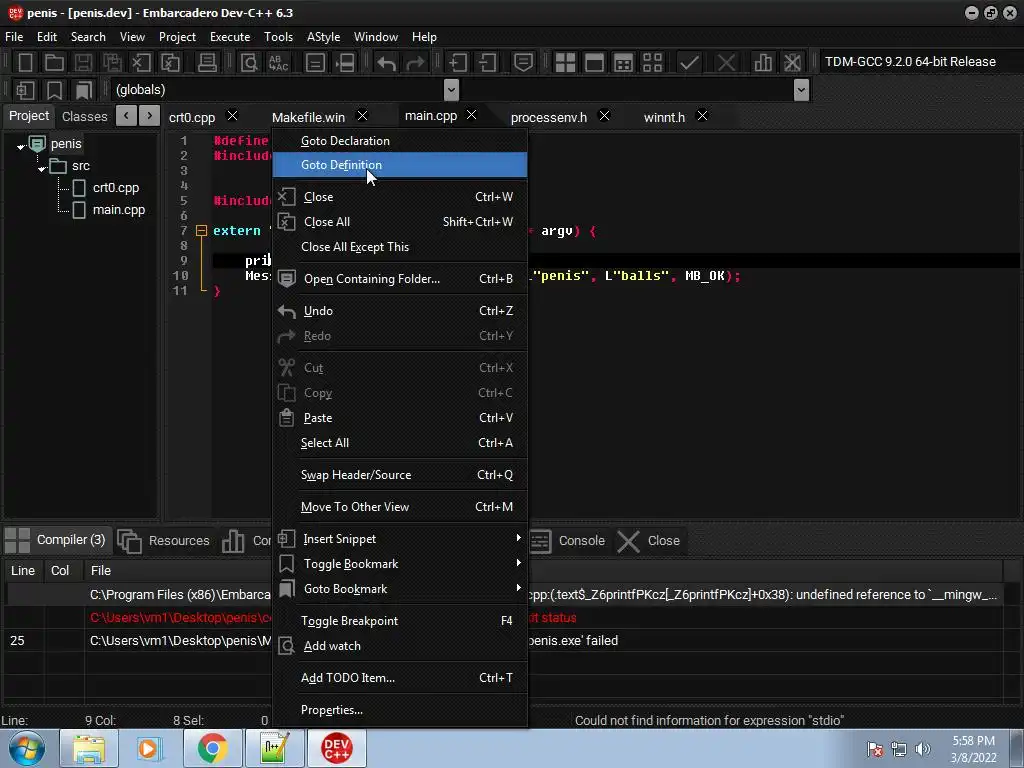Collapse the src folder node
This screenshot has height=768, width=1024.
(42, 169)
